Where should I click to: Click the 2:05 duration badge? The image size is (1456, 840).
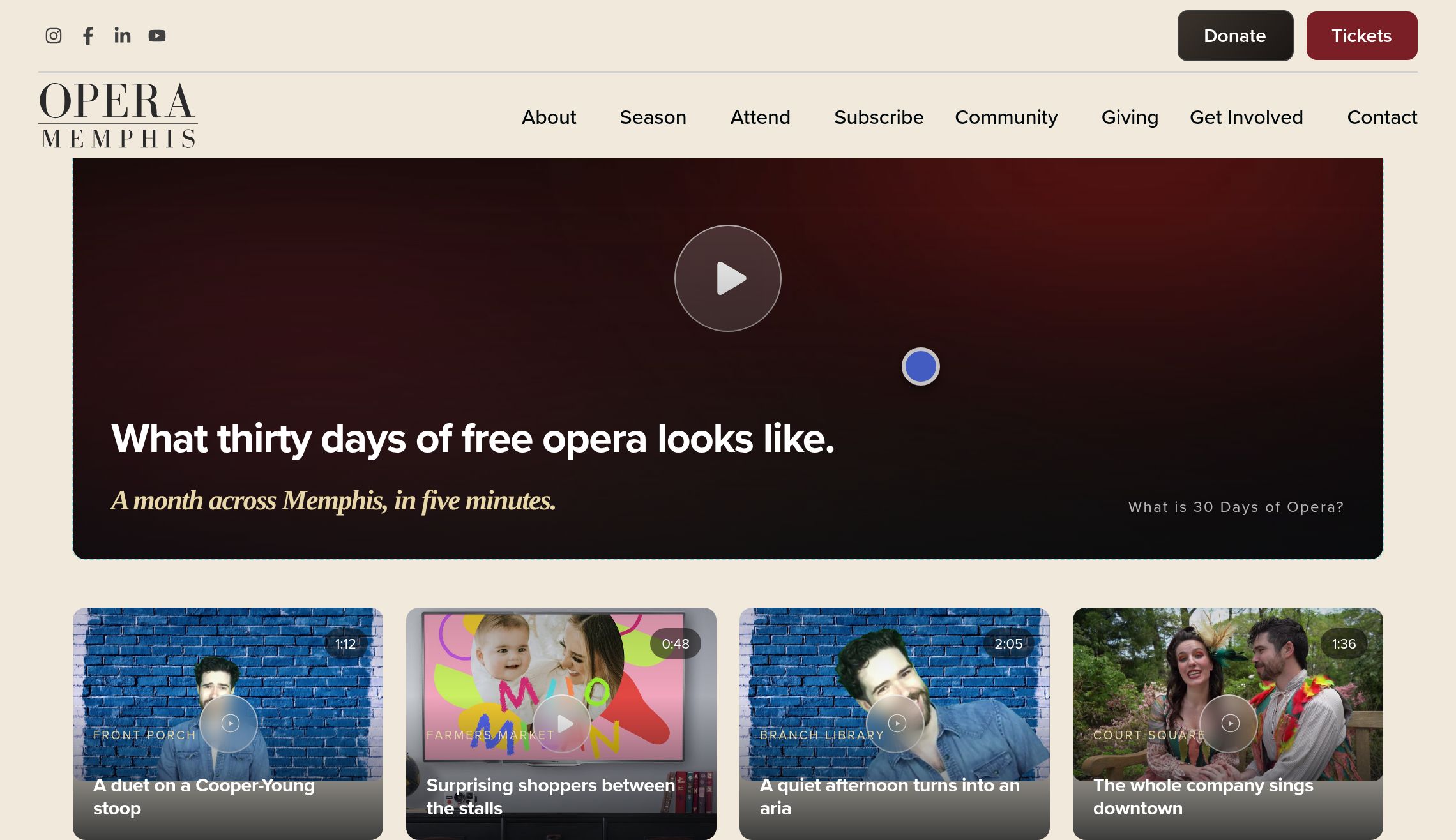pyautogui.click(x=1008, y=643)
